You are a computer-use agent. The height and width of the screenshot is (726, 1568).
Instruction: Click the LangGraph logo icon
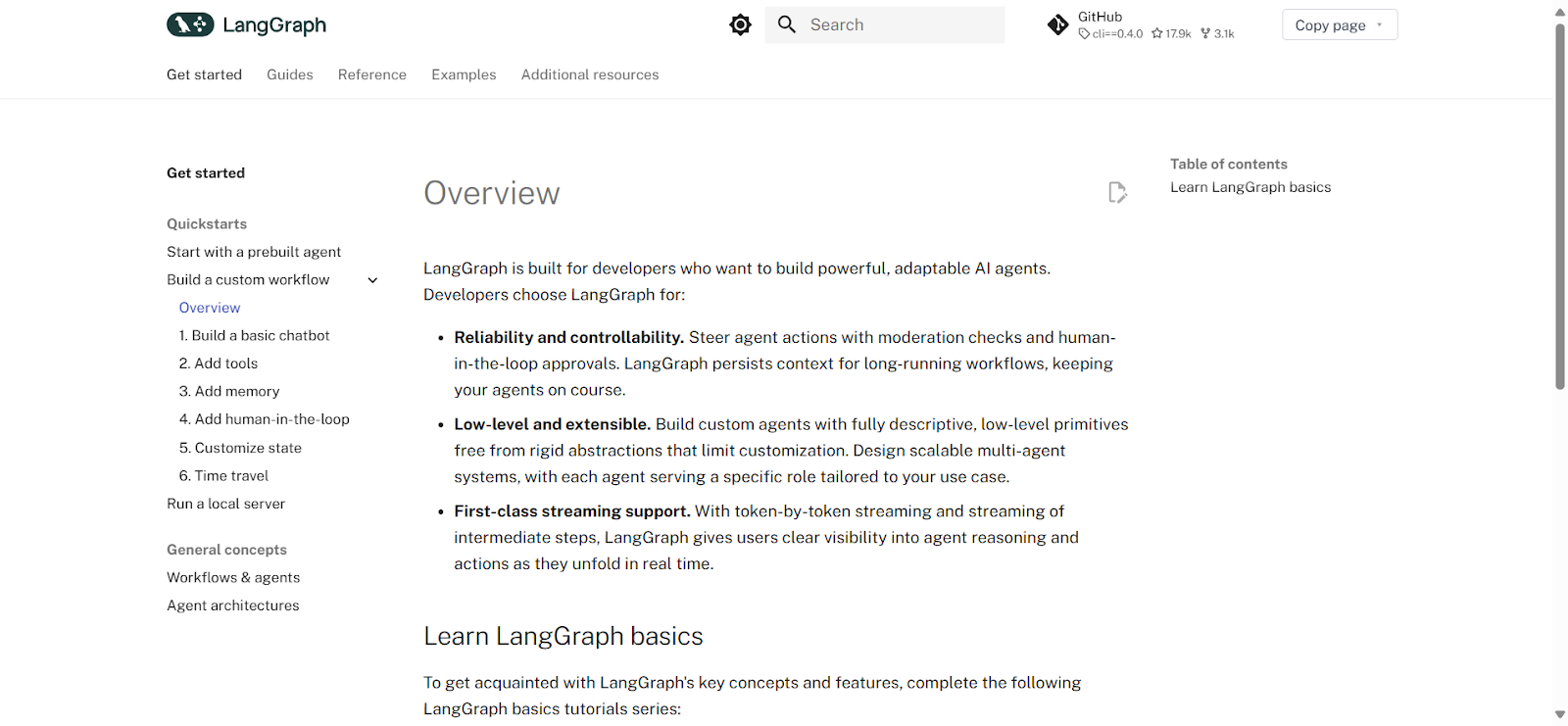(190, 24)
